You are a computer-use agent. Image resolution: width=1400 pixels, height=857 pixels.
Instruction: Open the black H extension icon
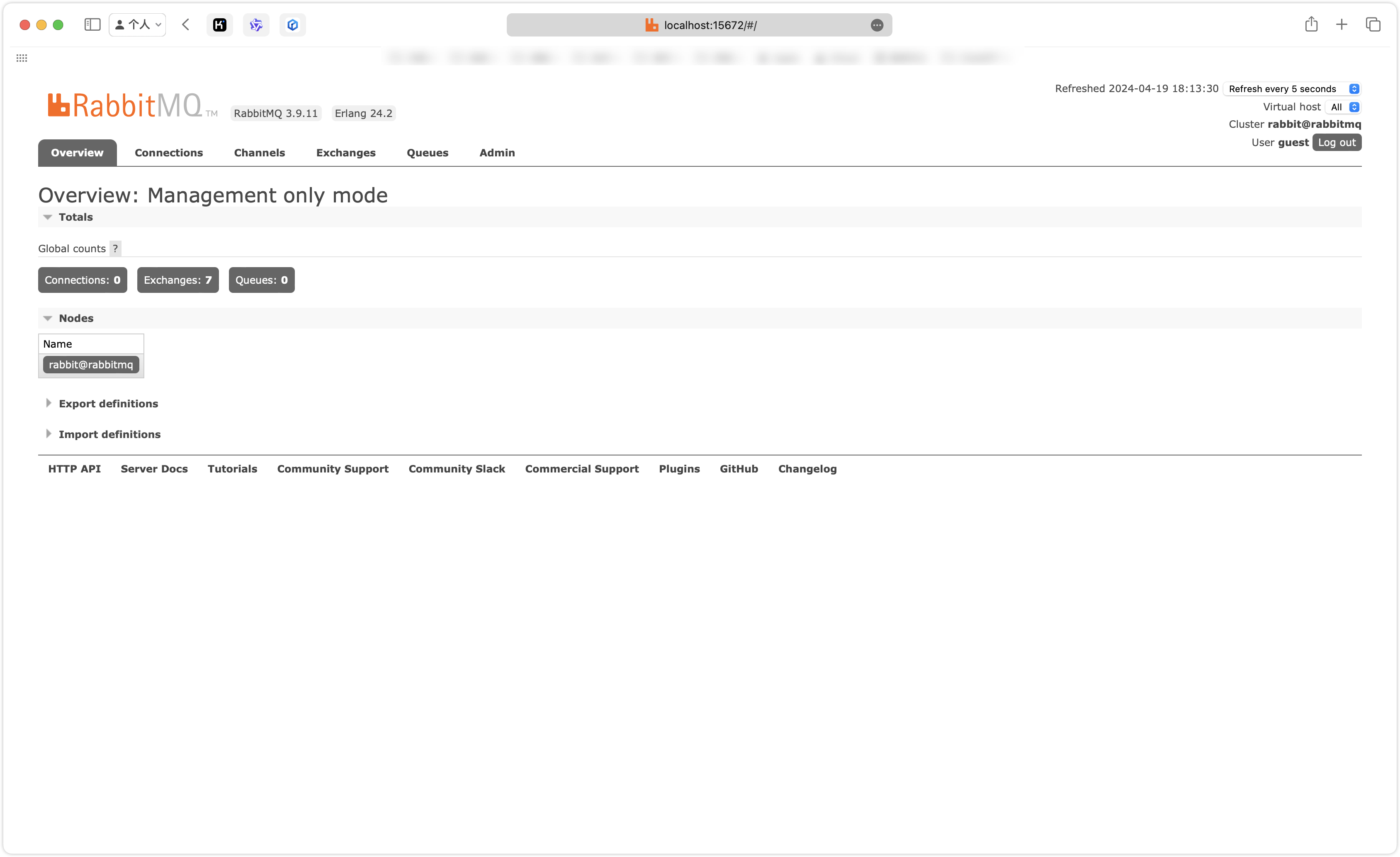click(x=220, y=25)
